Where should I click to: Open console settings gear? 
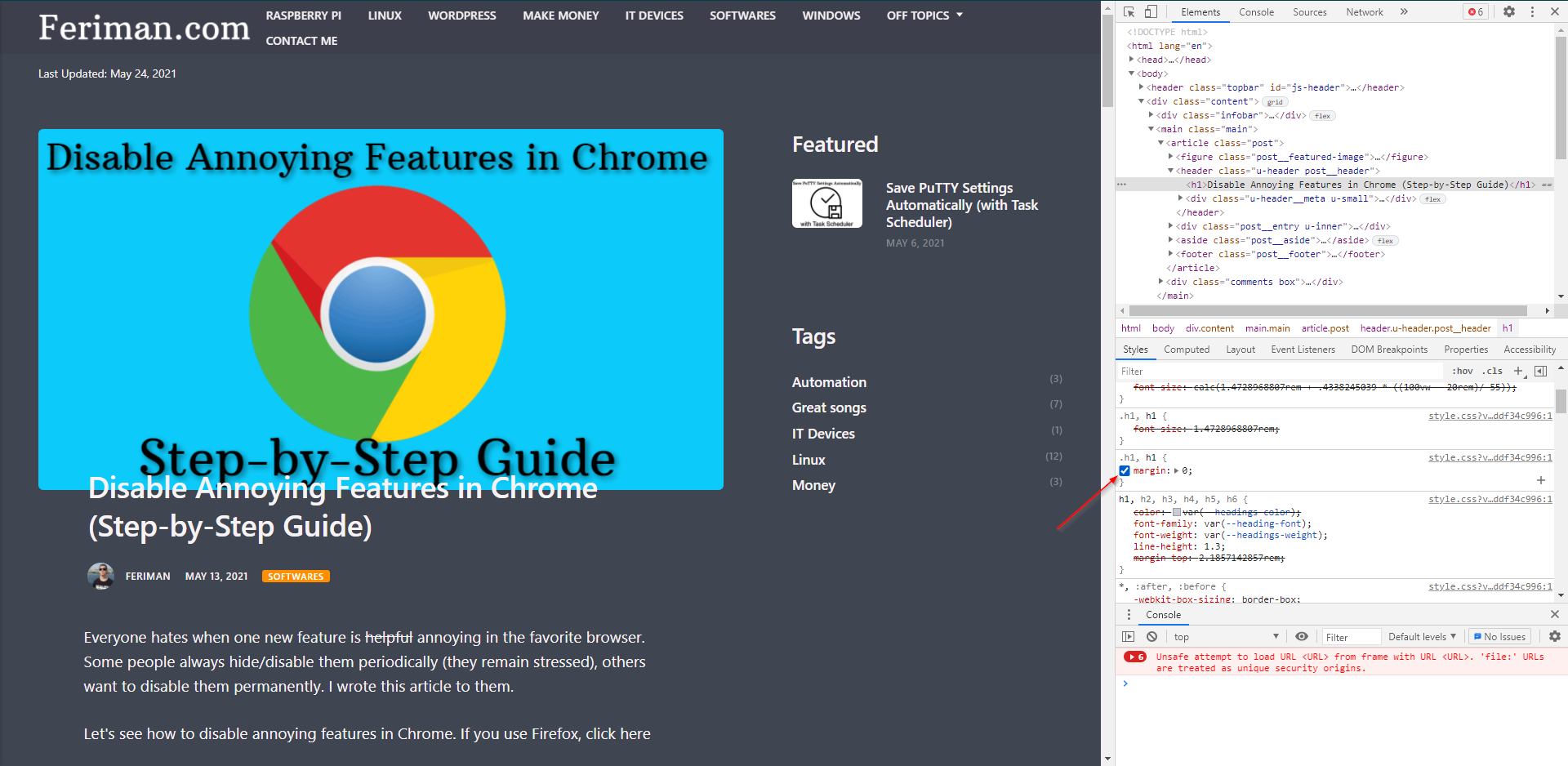click(x=1554, y=636)
